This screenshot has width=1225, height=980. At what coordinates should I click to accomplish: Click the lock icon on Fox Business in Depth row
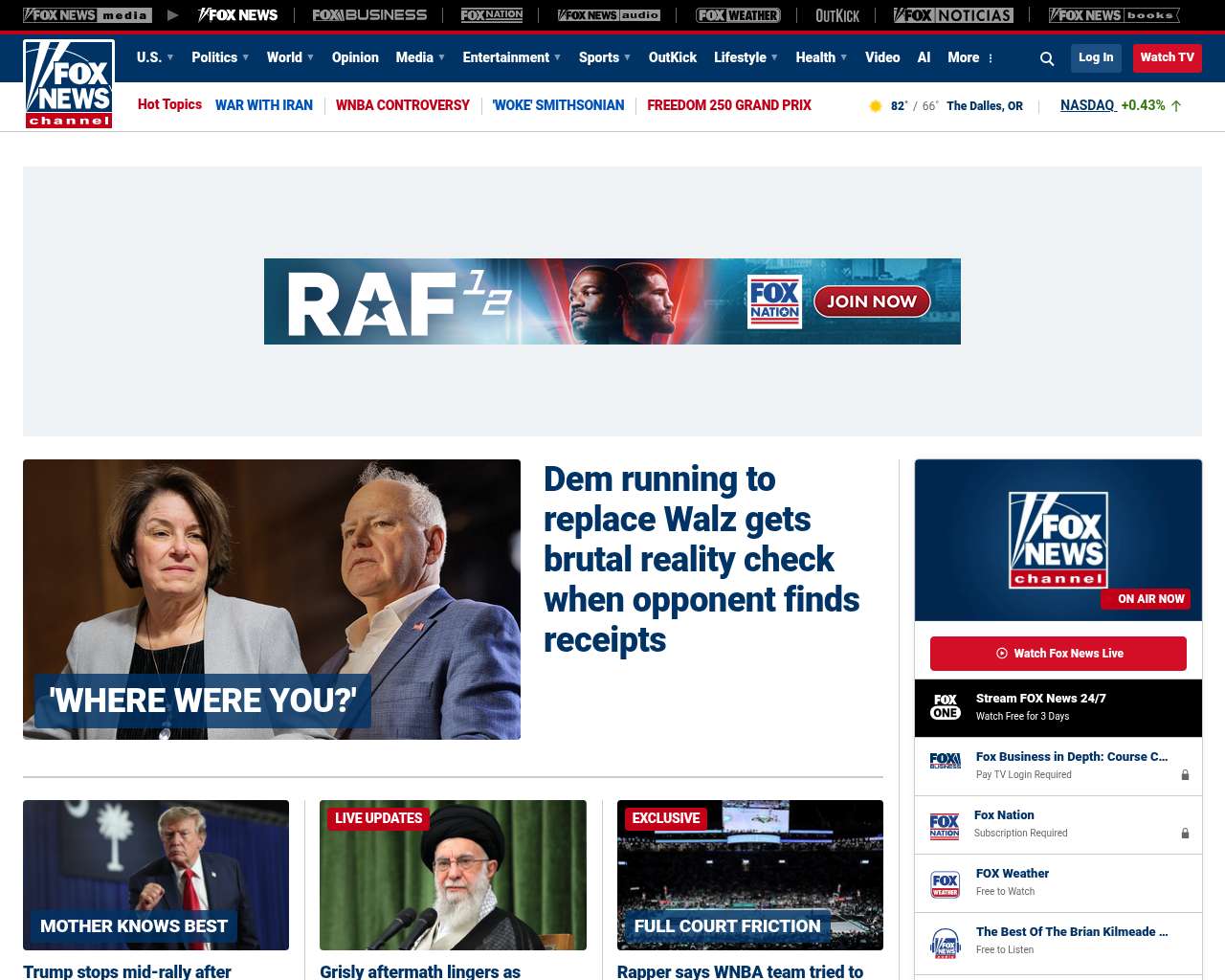pyautogui.click(x=1185, y=775)
